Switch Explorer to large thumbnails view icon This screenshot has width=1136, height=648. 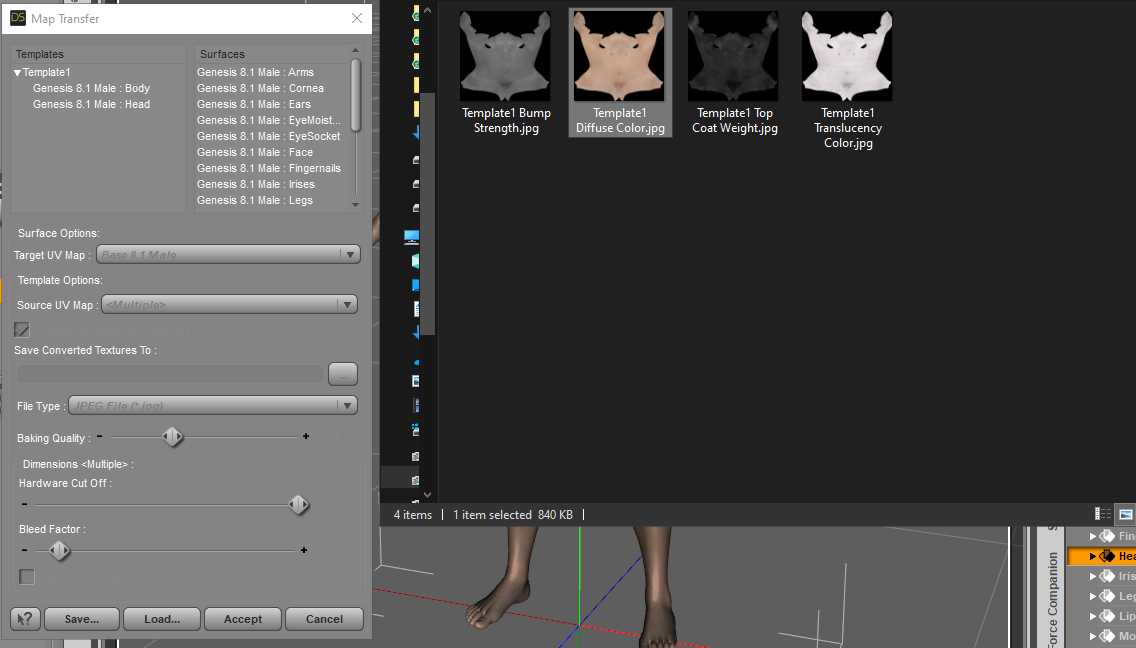[1125, 514]
